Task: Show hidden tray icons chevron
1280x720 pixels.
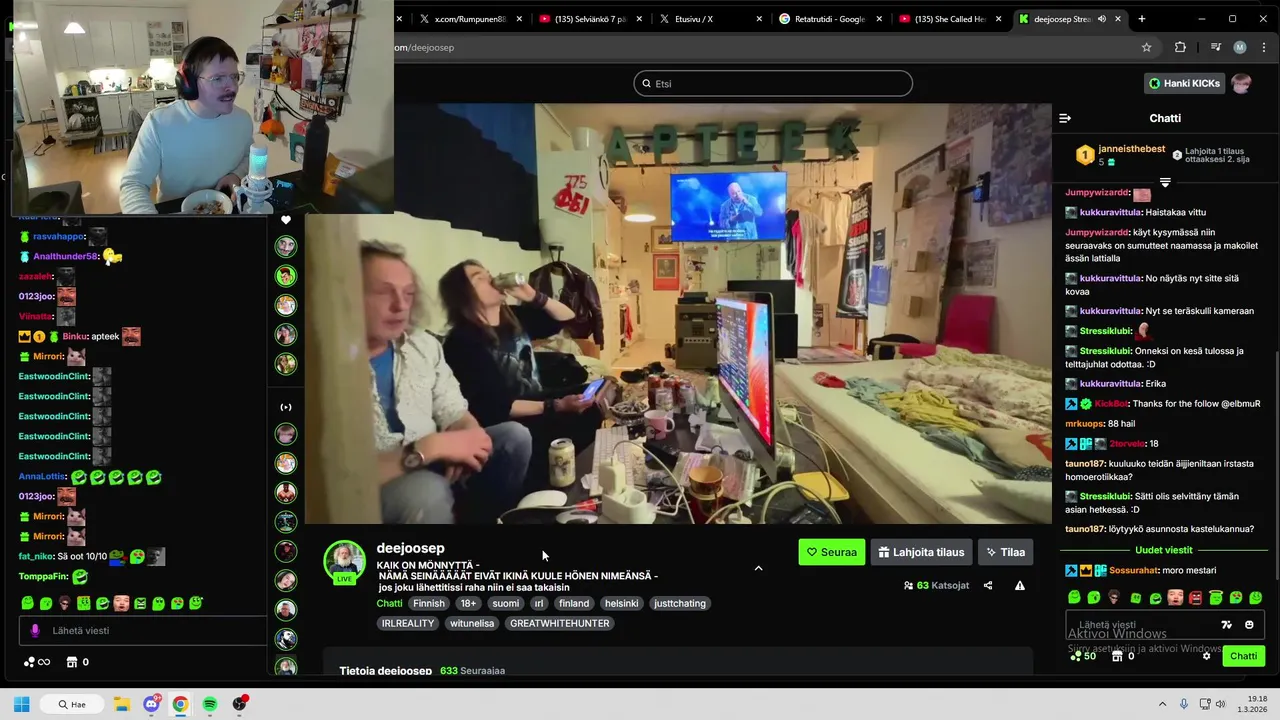Action: point(1160,704)
